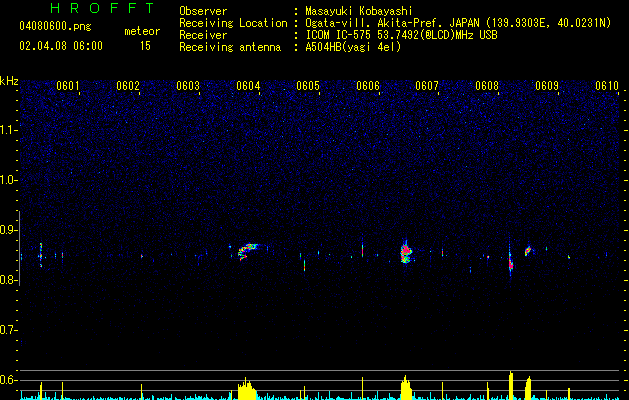Image resolution: width=629 pixels, height=400 pixels.
Task: Click the Receiving Location label
Action: 233,23
